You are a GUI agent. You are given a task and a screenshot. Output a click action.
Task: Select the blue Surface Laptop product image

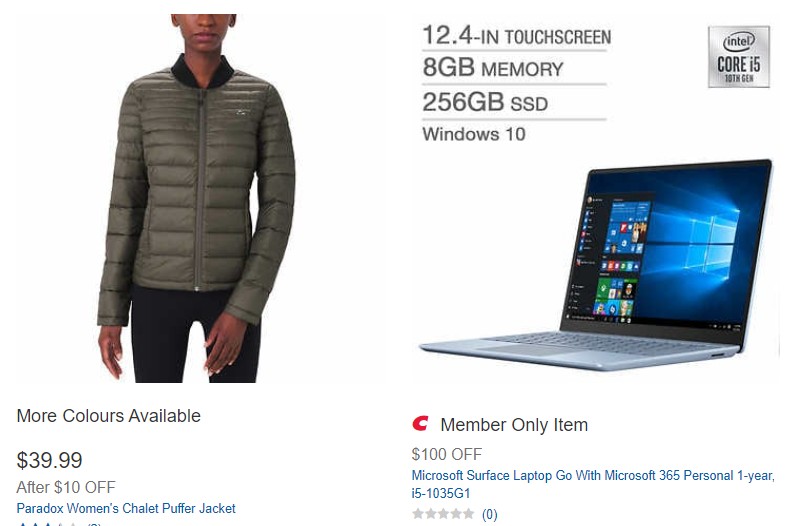pyautogui.click(x=596, y=265)
